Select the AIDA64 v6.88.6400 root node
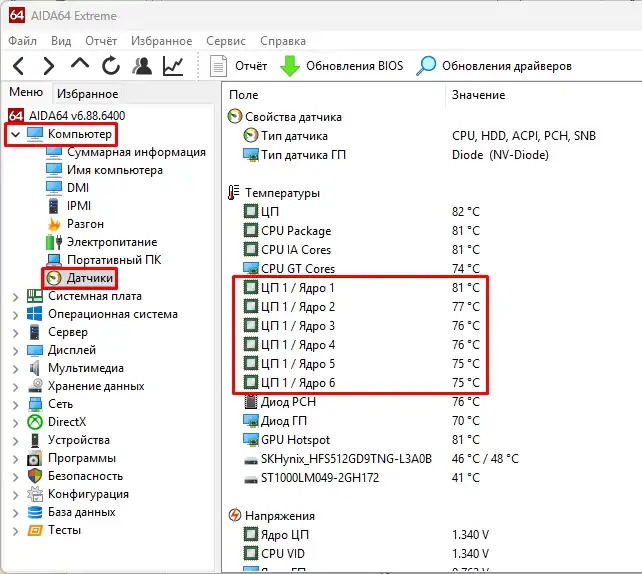The width and height of the screenshot is (642, 574). click(77, 115)
